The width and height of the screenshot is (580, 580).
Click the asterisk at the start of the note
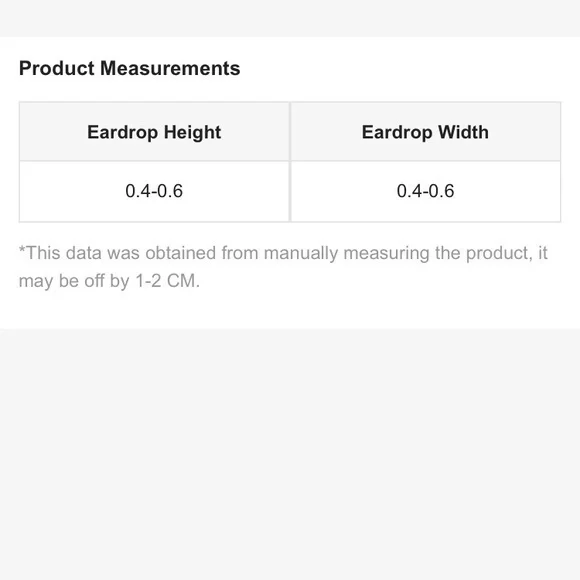22,249
